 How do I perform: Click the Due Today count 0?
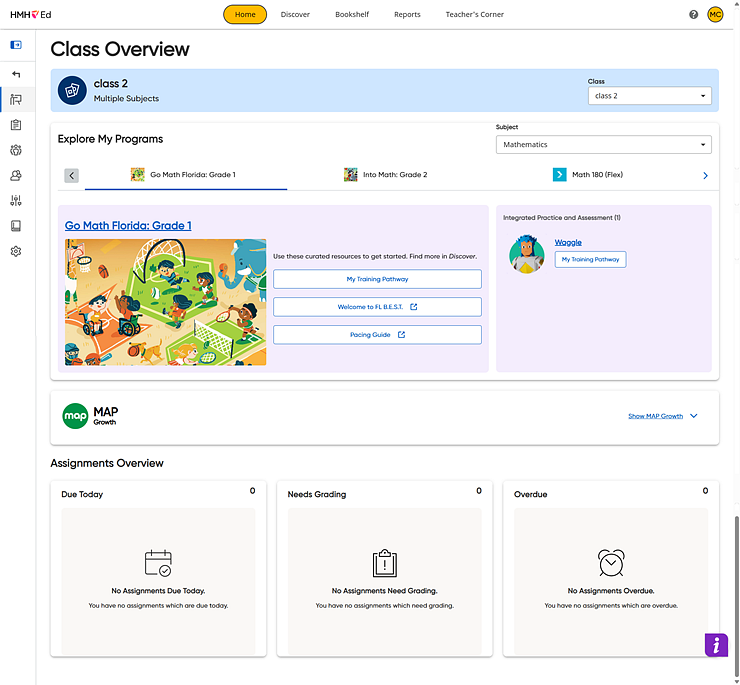252,491
